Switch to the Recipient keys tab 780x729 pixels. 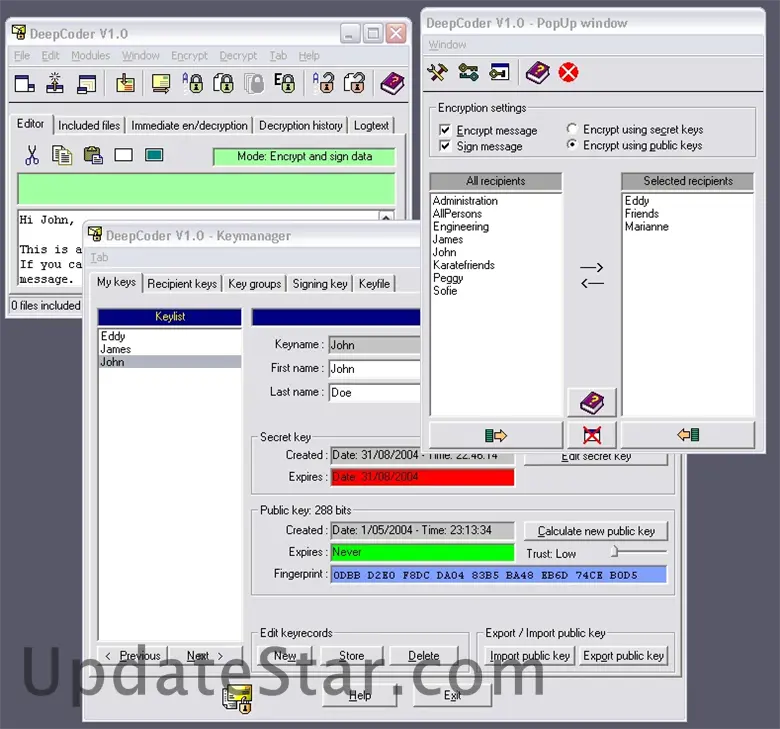[x=182, y=284]
